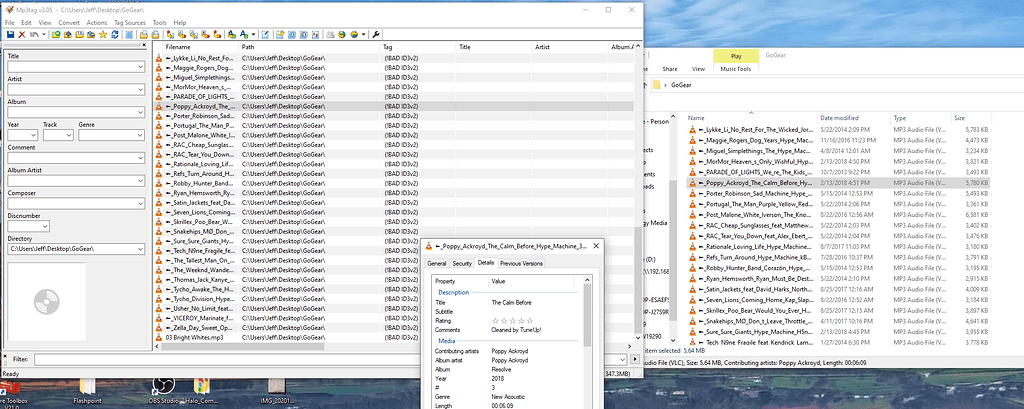Open the File menu in Mp3tag
This screenshot has height=409, width=1024.
tap(9, 22)
